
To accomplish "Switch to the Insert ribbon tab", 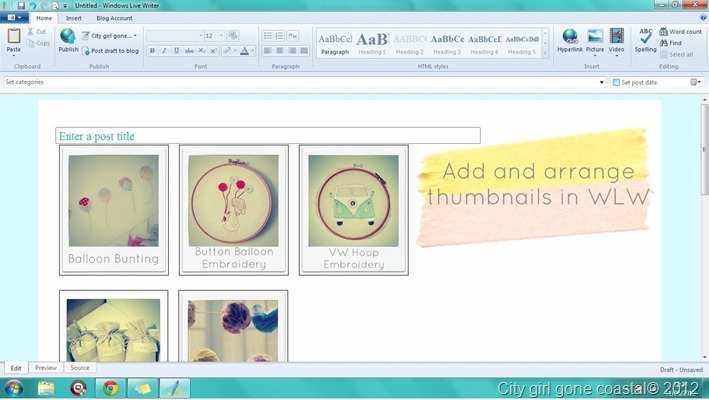I will pyautogui.click(x=74, y=18).
